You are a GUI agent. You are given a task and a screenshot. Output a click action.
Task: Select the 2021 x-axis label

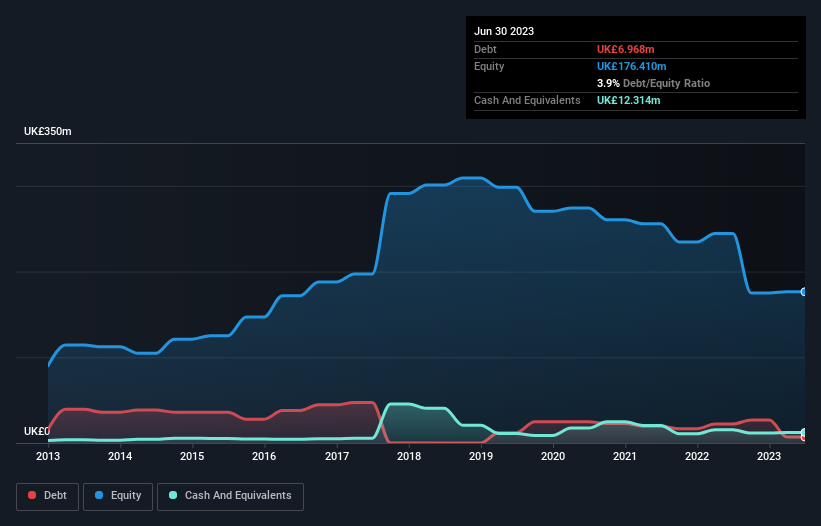pyautogui.click(x=625, y=456)
